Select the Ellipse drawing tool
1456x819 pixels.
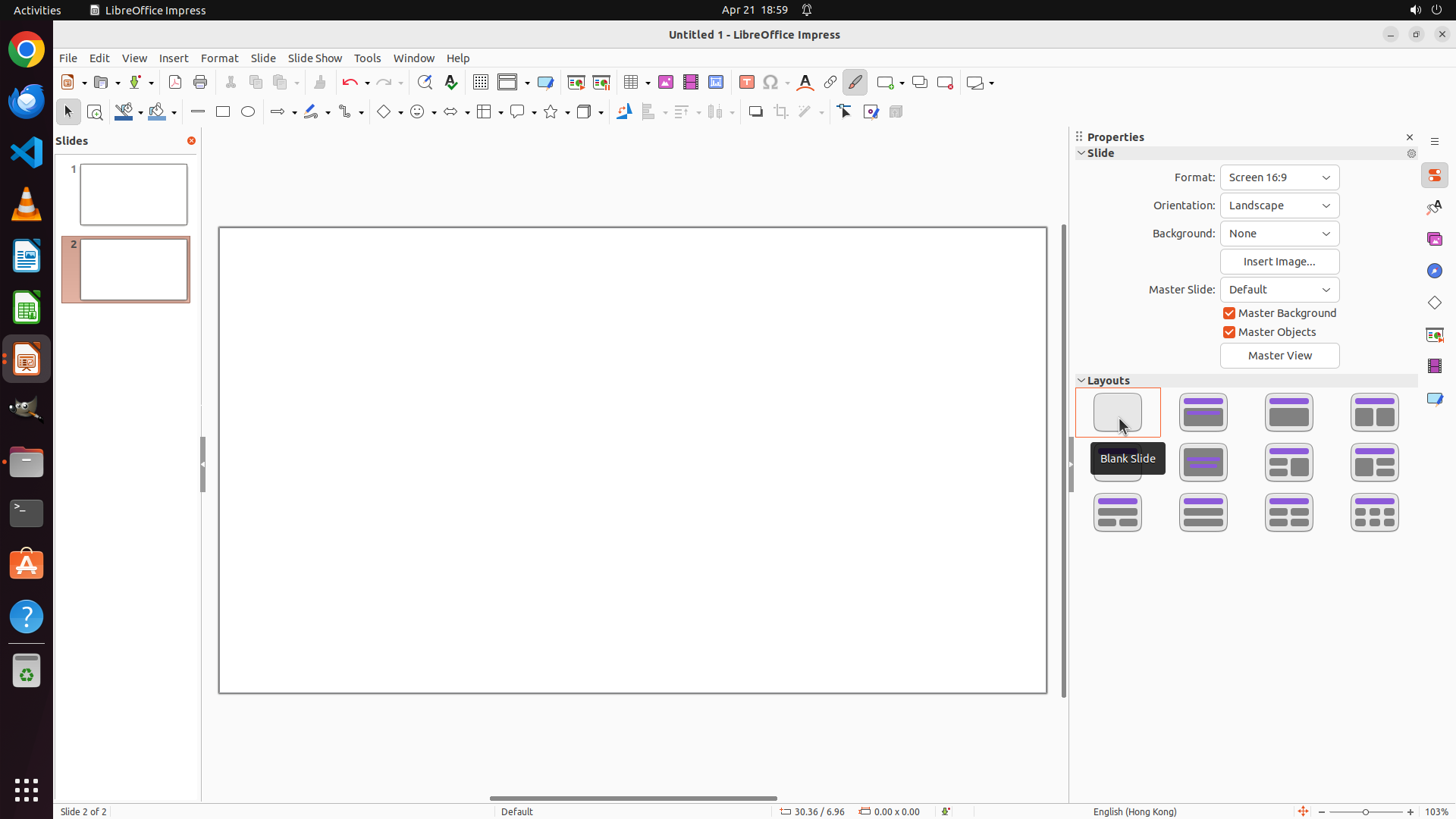(248, 112)
